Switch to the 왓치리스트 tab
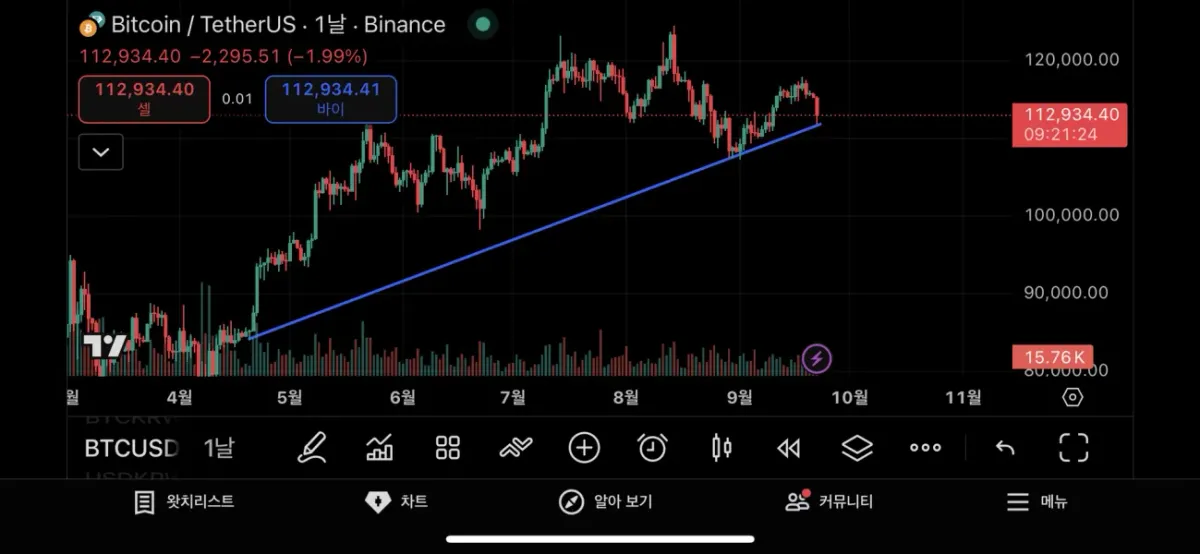Viewport: 1200px width, 554px height. pos(184,502)
